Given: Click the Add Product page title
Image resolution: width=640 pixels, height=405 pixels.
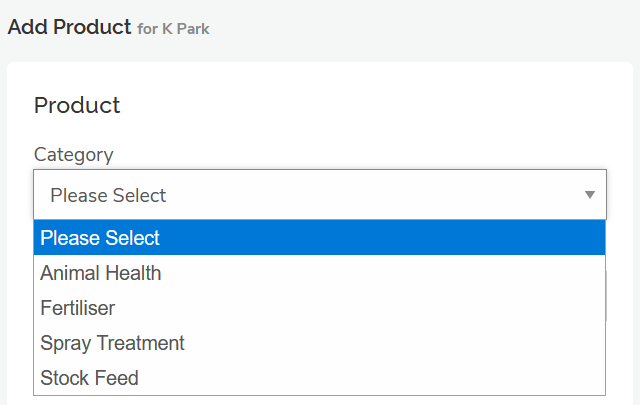Looking at the screenshot, I should (69, 27).
